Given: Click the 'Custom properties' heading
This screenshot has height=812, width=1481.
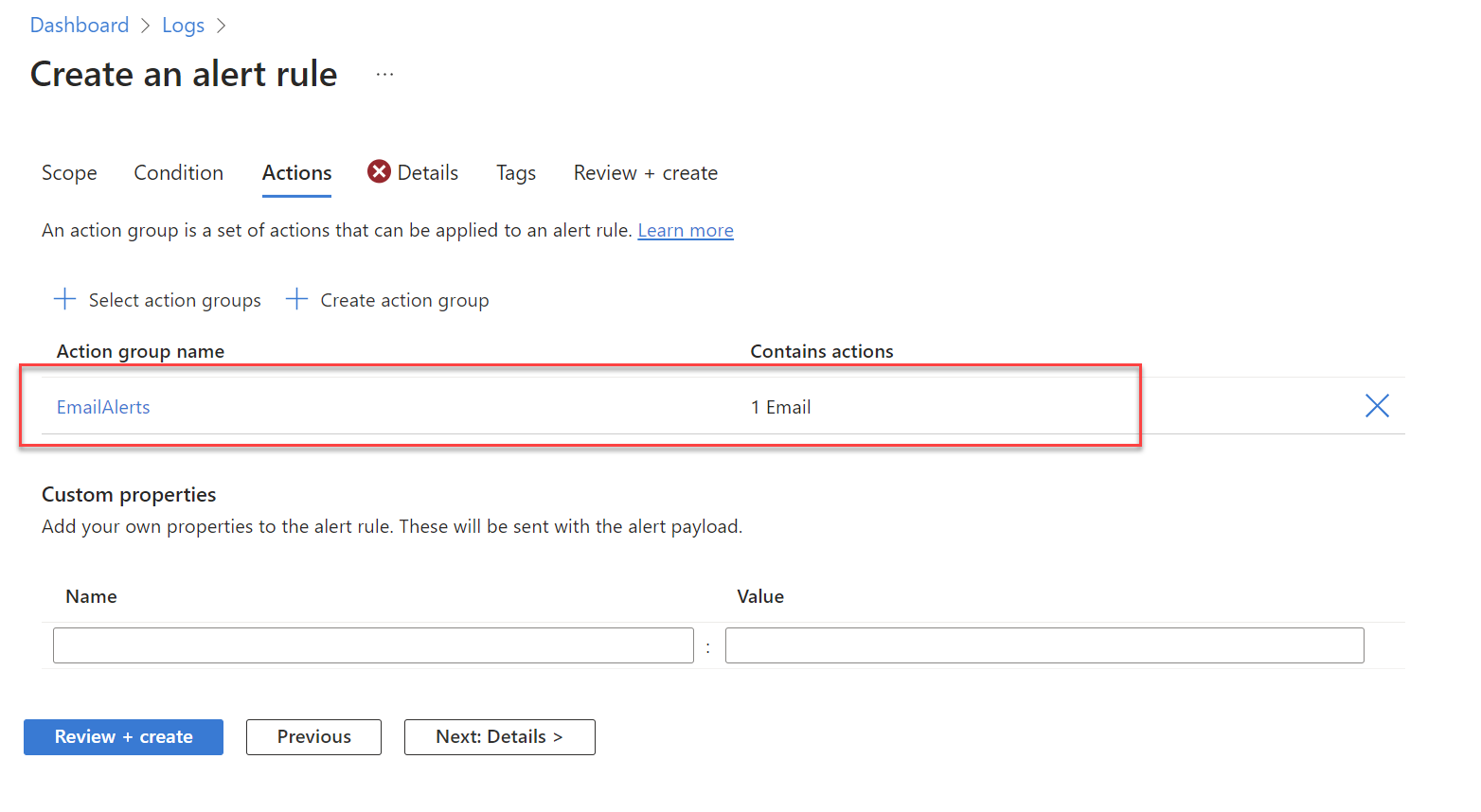Looking at the screenshot, I should click(129, 494).
